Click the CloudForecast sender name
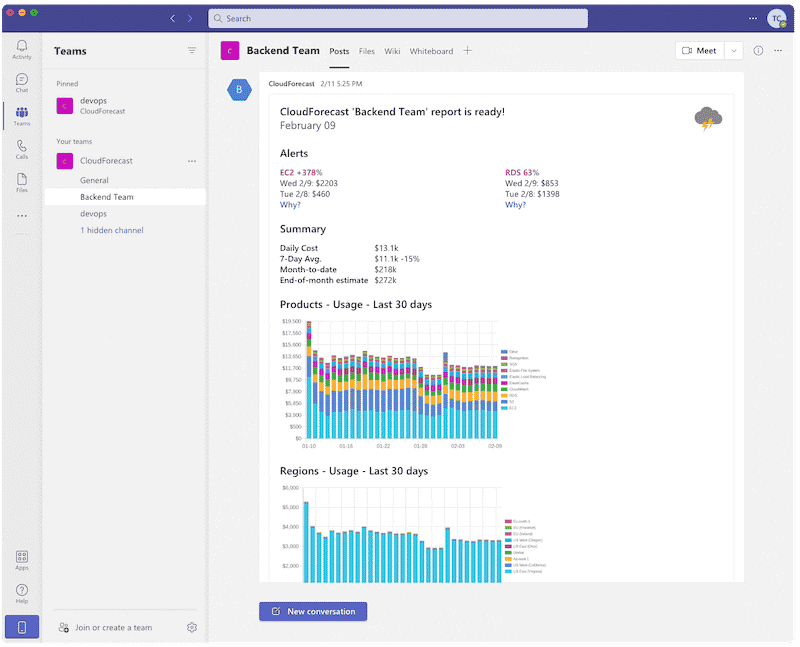The height and width of the screenshot is (647, 800). pyautogui.click(x=291, y=84)
